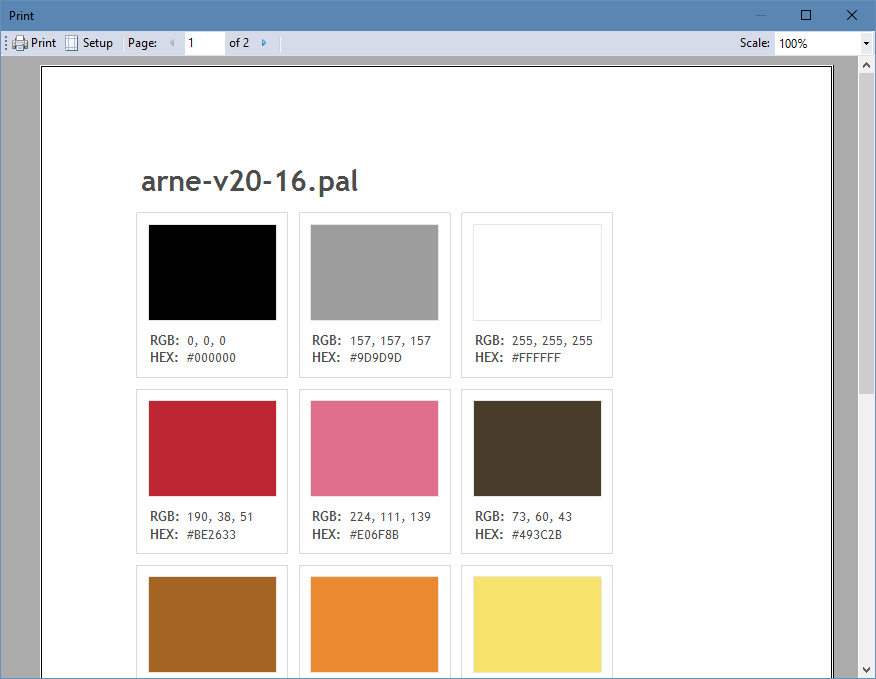The image size is (876, 679).
Task: Click text 'HEX: #E06F8B'
Action: (355, 534)
